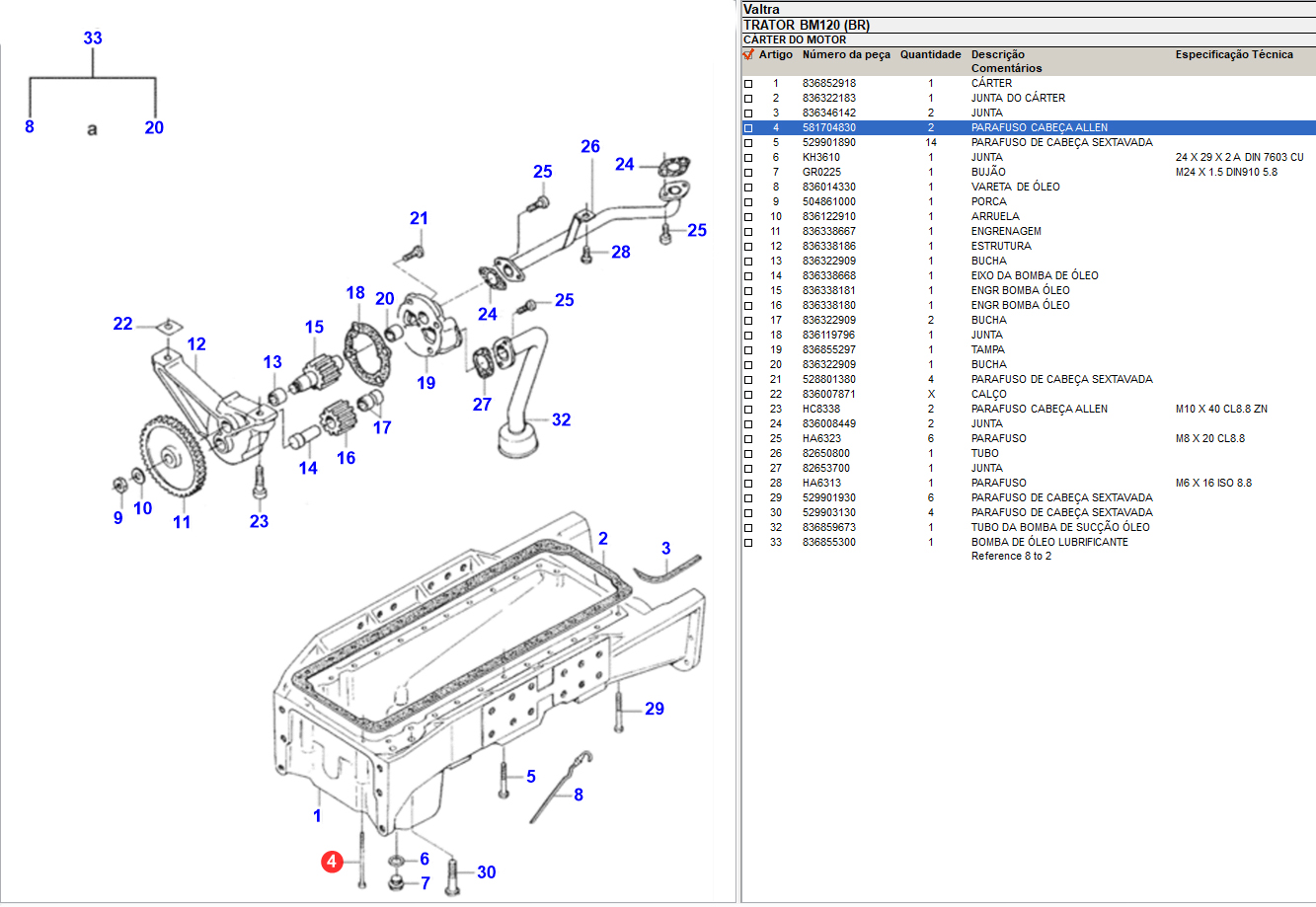This screenshot has width=1316, height=907.
Task: Click callout 11 below the large gear
Action: pyautogui.click(x=182, y=522)
